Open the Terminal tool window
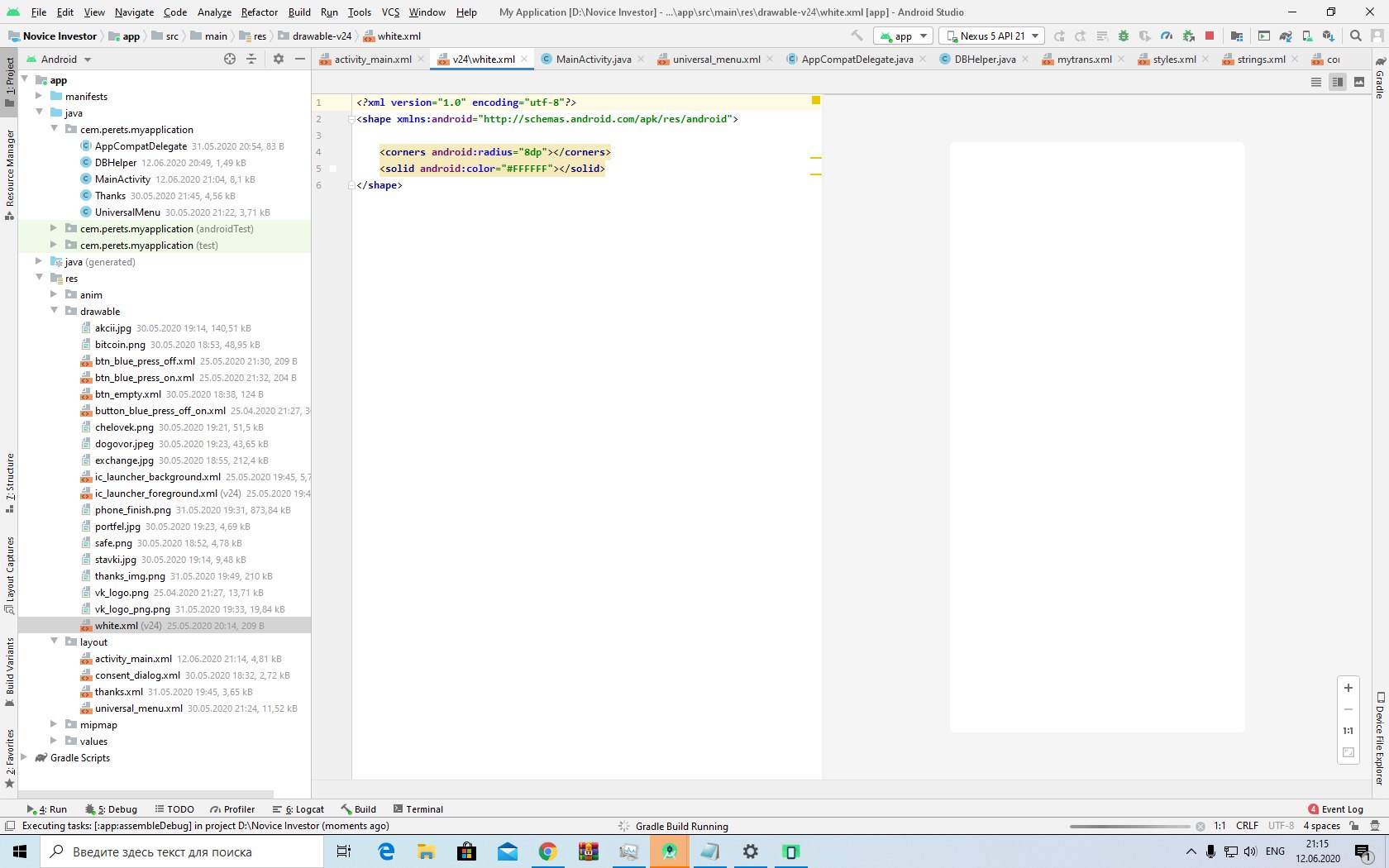 pyautogui.click(x=418, y=809)
